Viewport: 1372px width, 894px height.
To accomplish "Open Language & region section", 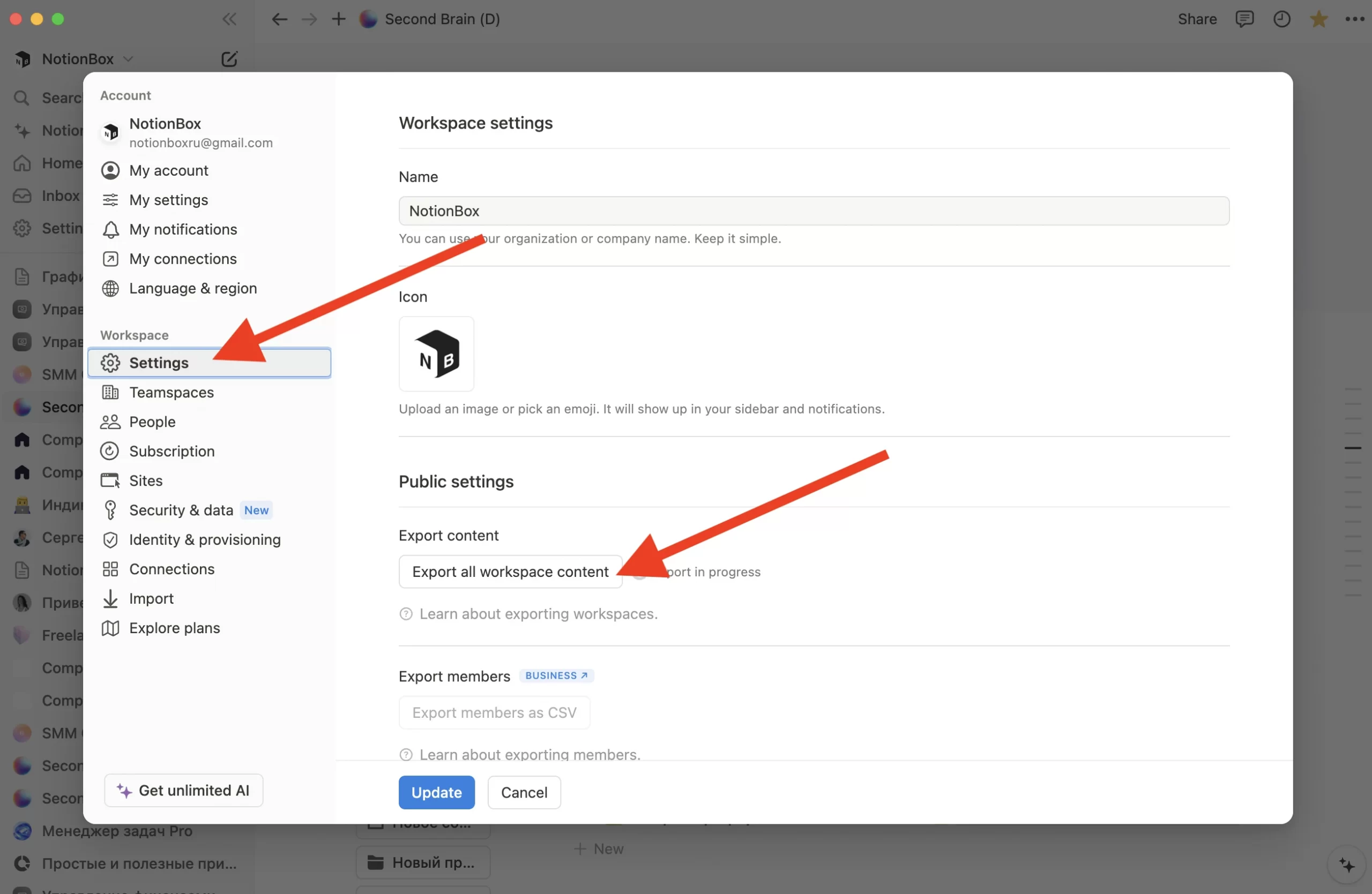I will click(208, 288).
